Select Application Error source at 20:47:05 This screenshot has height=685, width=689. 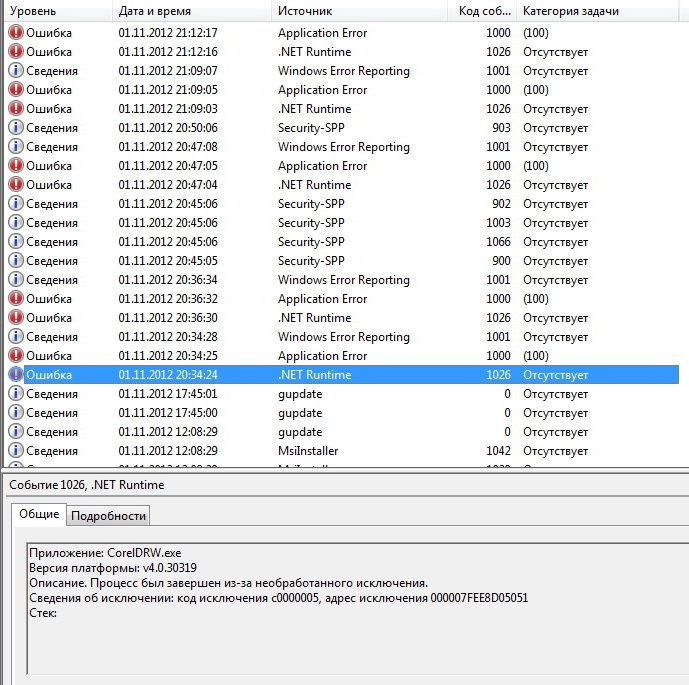(x=322, y=166)
